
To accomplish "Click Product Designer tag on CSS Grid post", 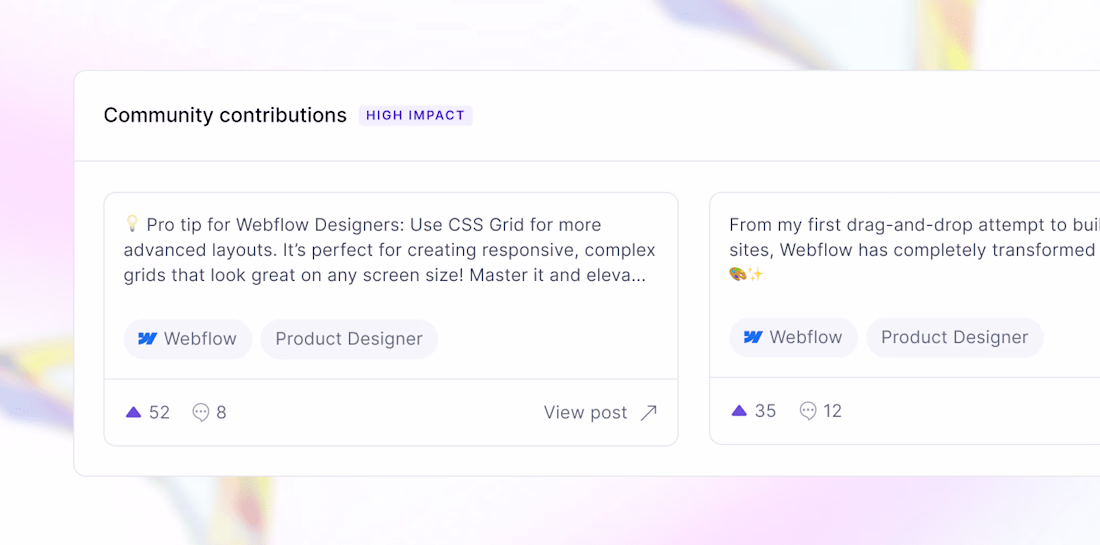I will 349,339.
